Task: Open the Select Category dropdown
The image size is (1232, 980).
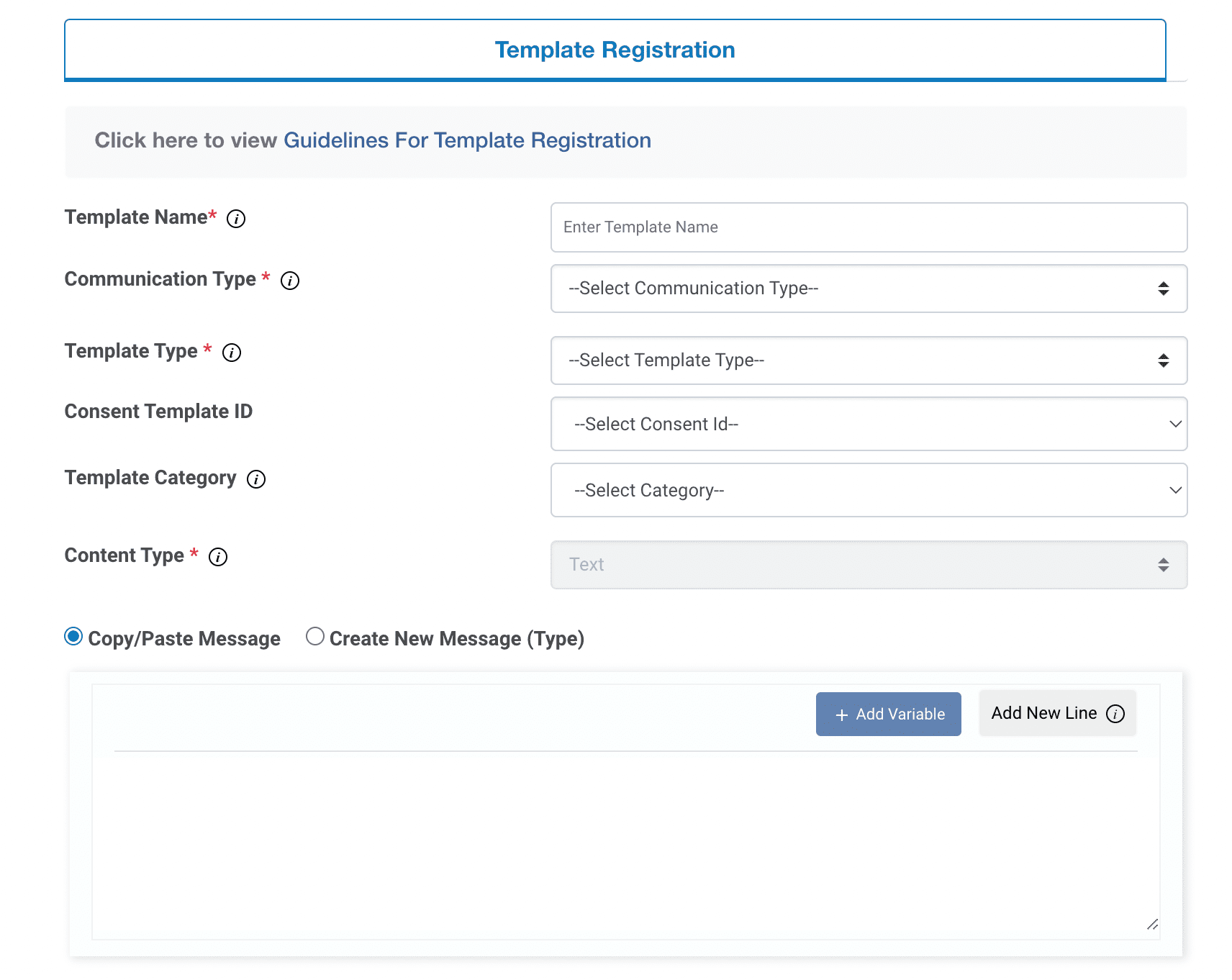Action: point(868,490)
